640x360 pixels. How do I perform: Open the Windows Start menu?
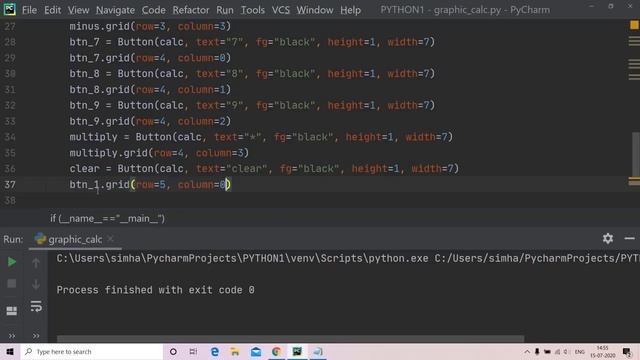coord(10,351)
